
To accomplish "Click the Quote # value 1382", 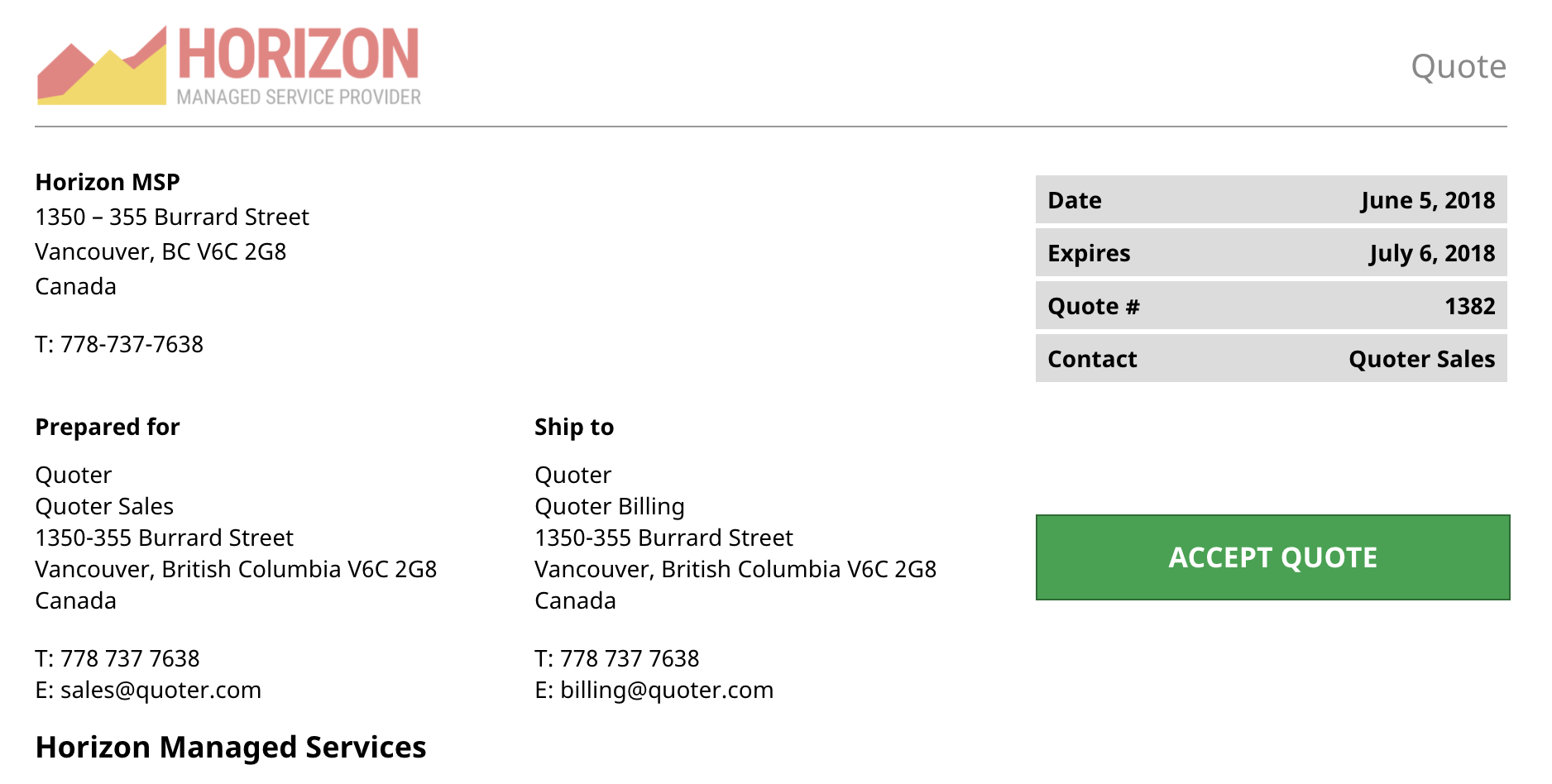I will [x=1469, y=307].
